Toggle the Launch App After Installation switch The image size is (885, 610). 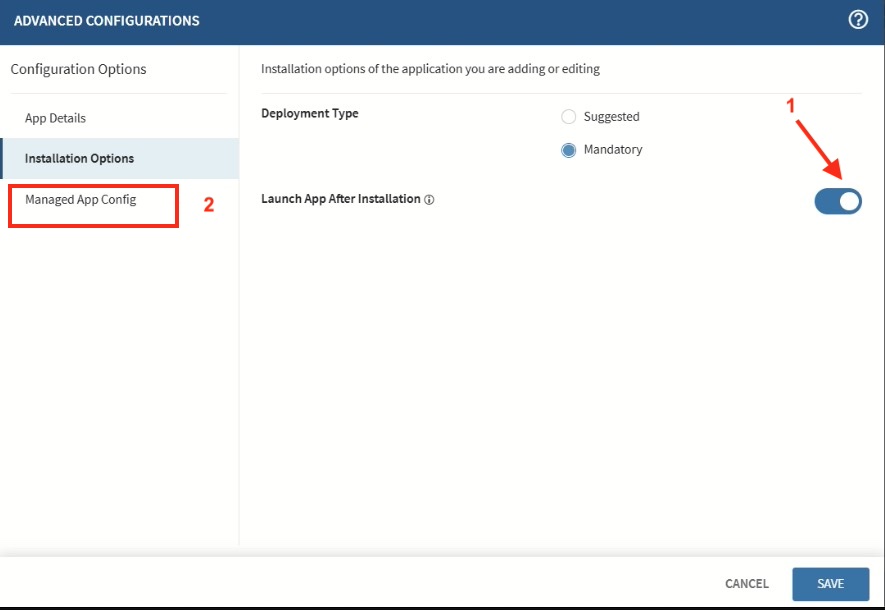point(838,201)
